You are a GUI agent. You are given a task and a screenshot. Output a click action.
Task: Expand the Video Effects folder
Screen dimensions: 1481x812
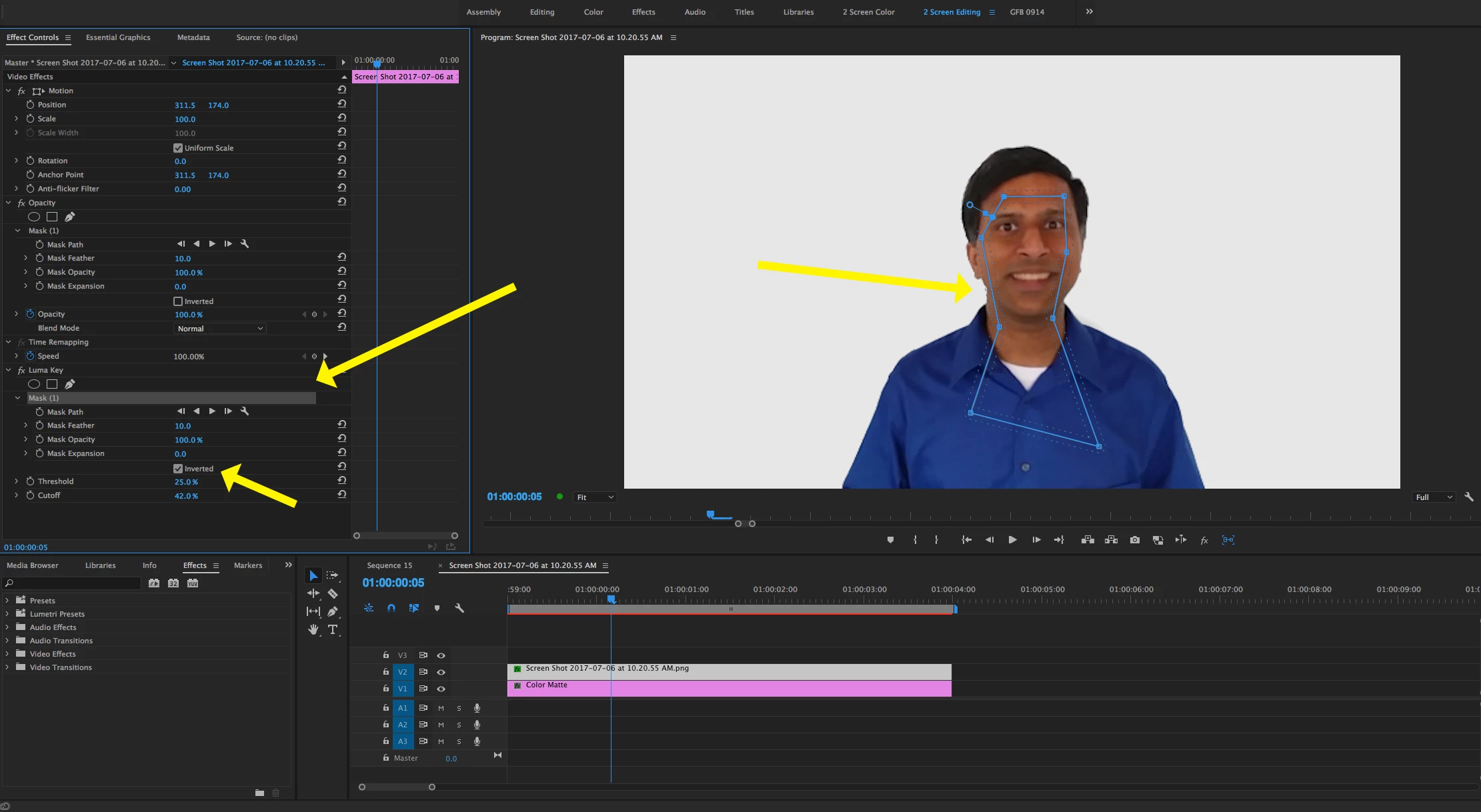click(7, 654)
